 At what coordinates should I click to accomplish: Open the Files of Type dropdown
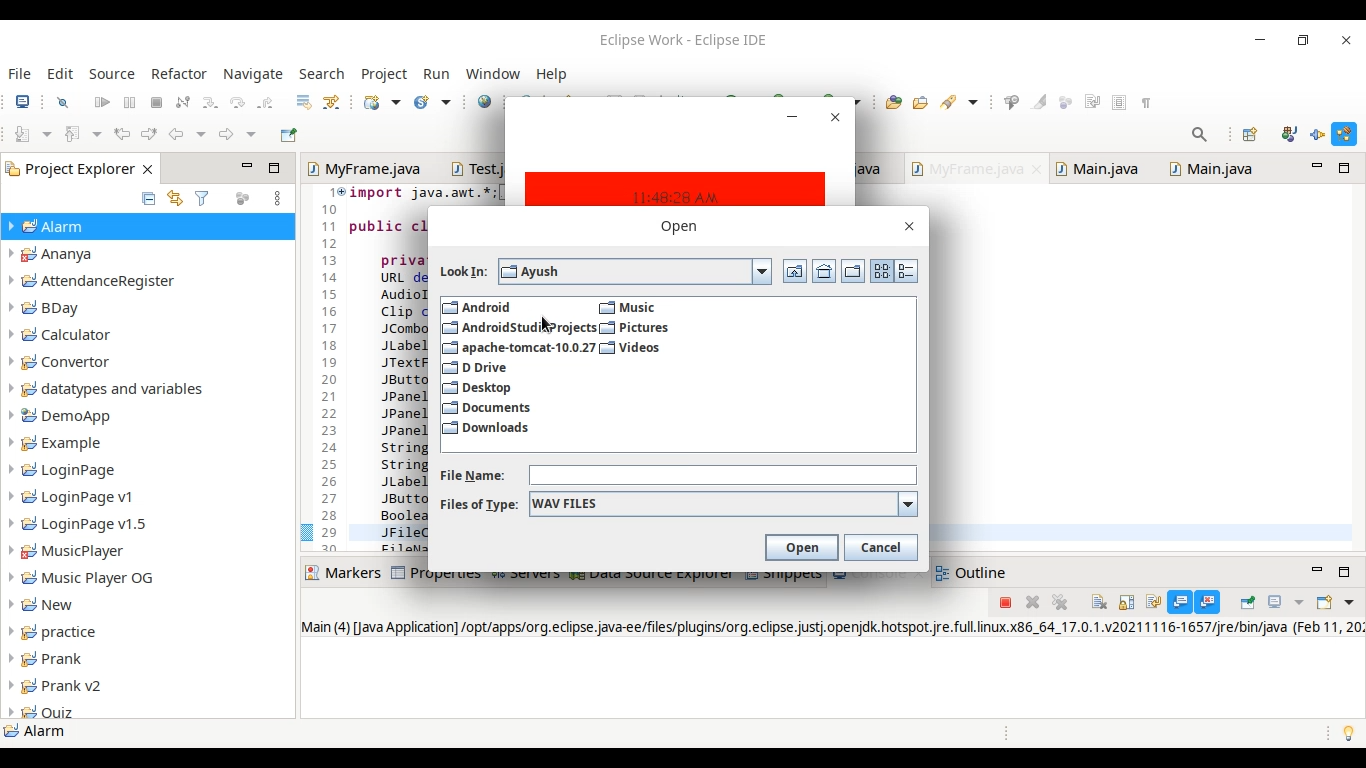(907, 504)
